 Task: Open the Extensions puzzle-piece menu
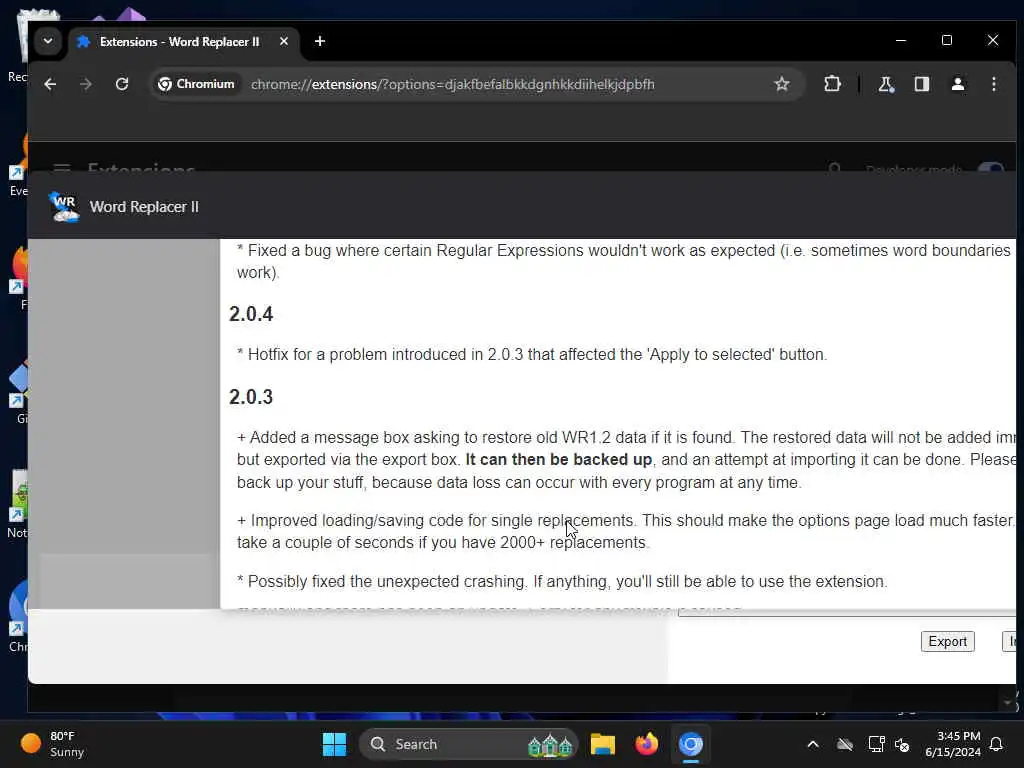pos(832,84)
